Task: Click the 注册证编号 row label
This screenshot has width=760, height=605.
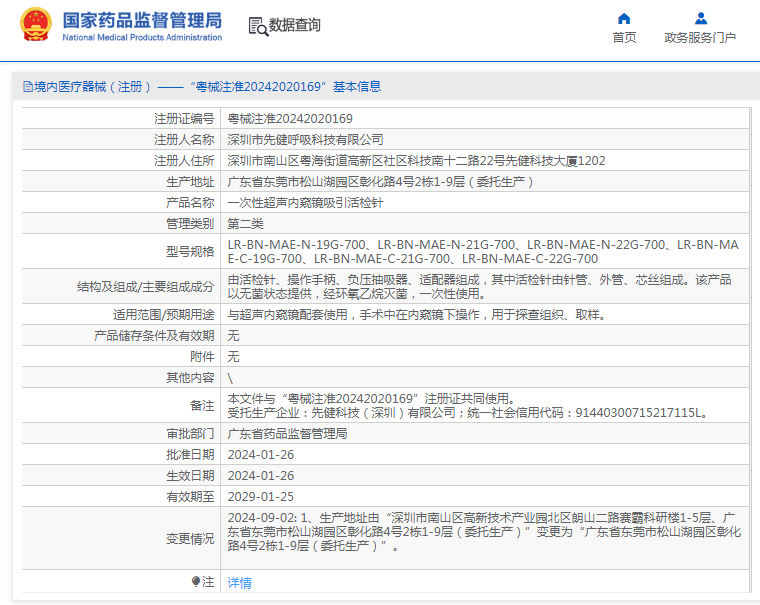Action: (184, 118)
